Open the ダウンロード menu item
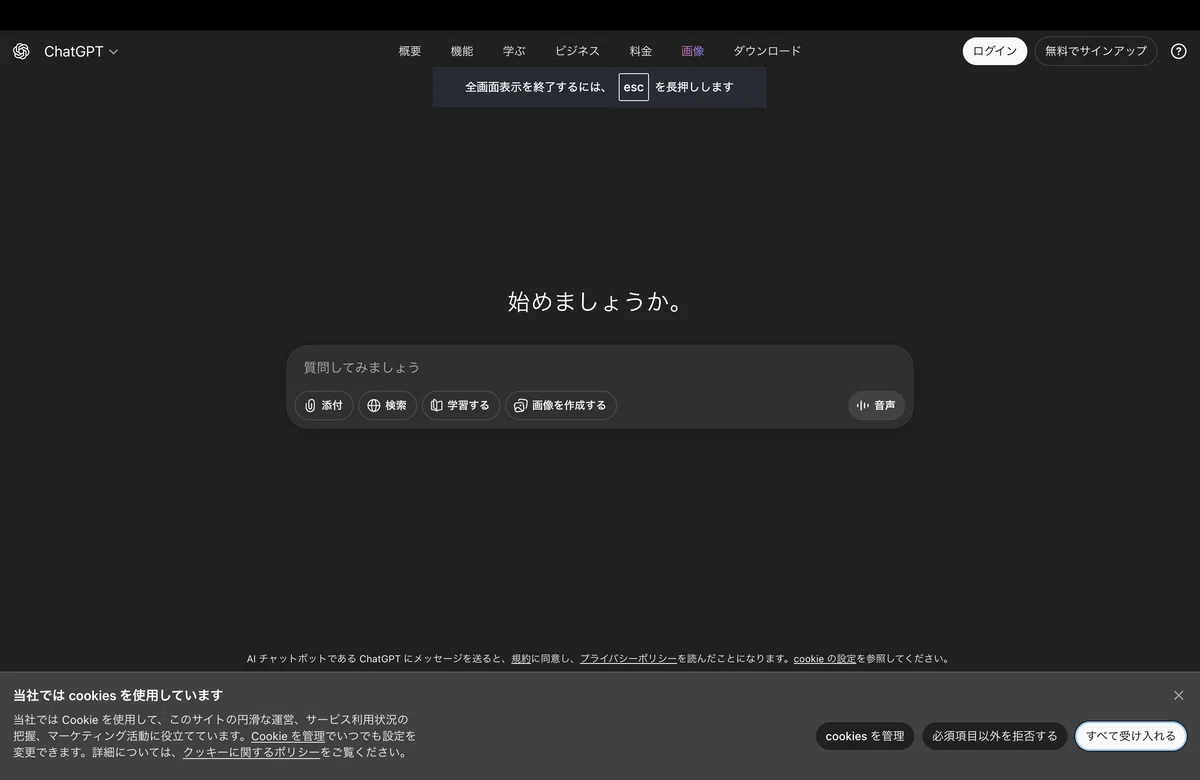The height and width of the screenshot is (780, 1200). click(767, 51)
